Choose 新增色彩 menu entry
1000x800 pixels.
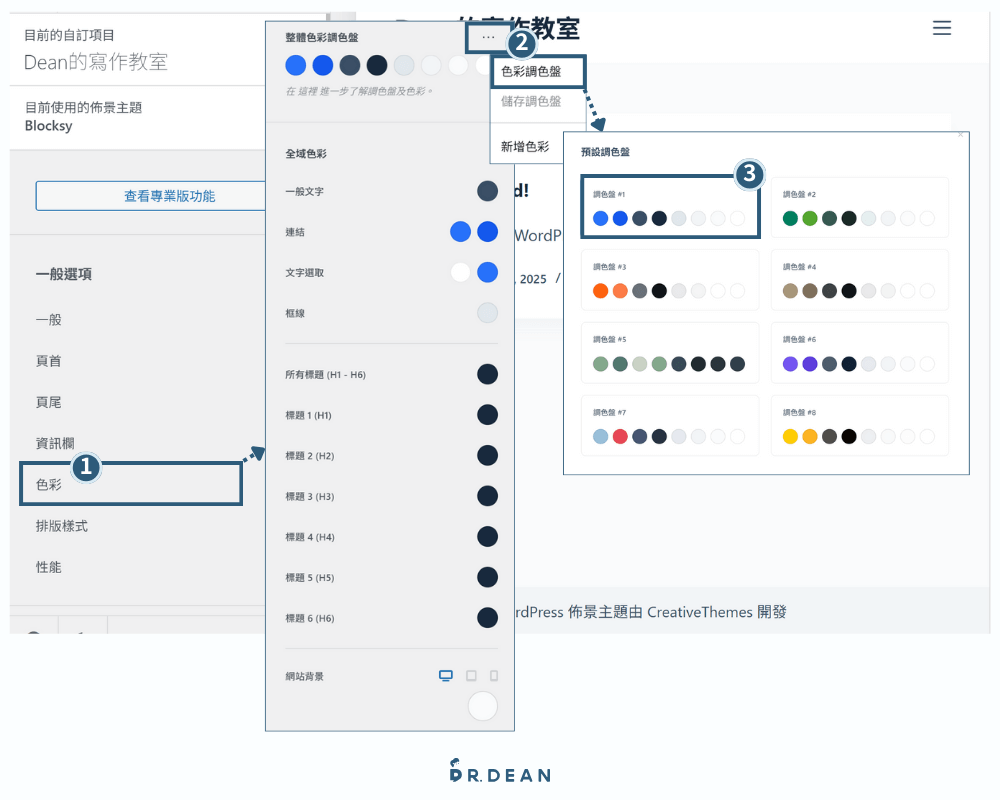coord(525,147)
